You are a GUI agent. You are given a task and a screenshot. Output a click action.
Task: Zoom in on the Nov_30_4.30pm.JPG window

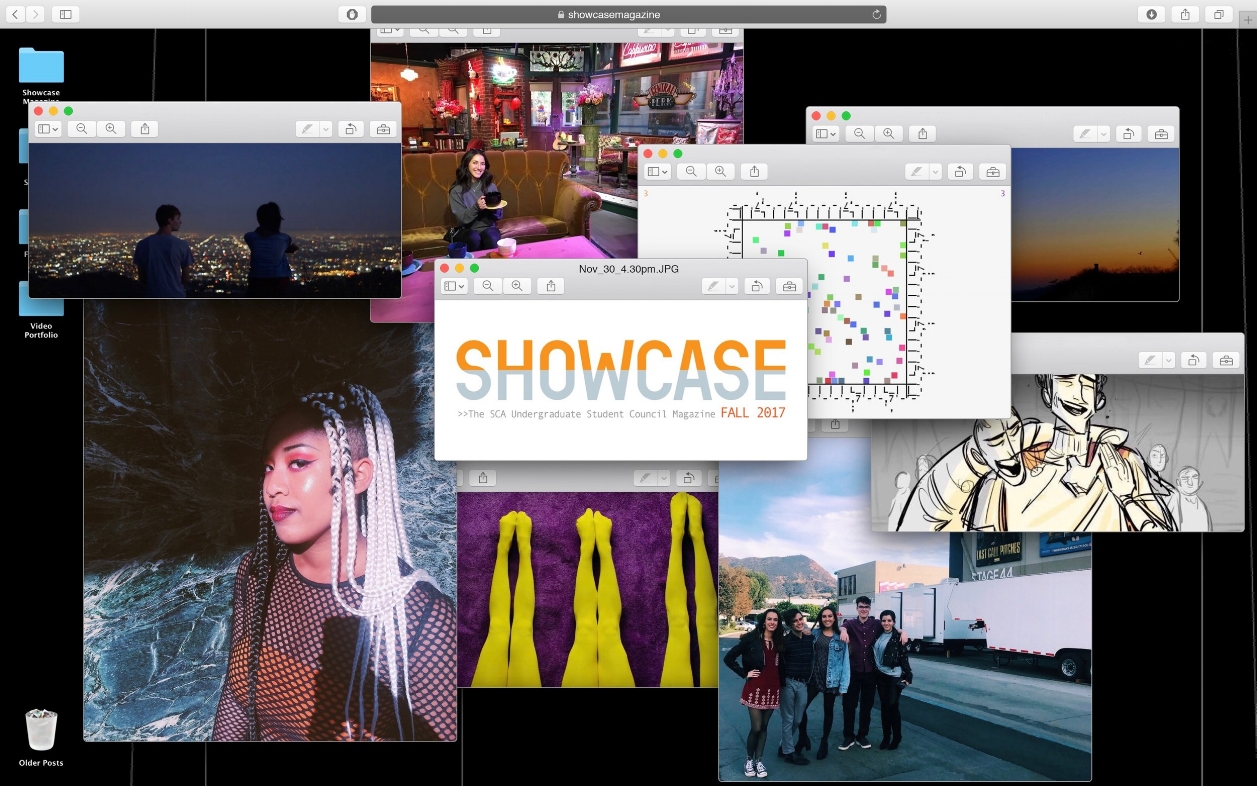point(517,286)
